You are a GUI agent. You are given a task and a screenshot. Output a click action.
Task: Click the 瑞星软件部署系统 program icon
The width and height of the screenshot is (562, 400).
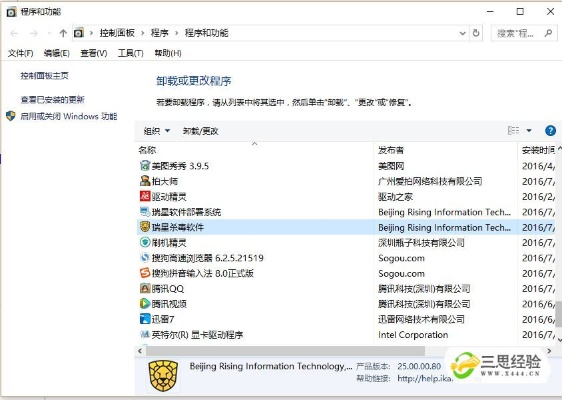145,212
